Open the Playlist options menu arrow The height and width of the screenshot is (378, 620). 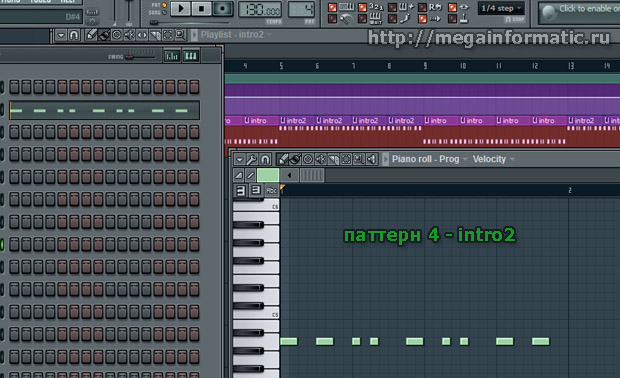tap(61, 35)
